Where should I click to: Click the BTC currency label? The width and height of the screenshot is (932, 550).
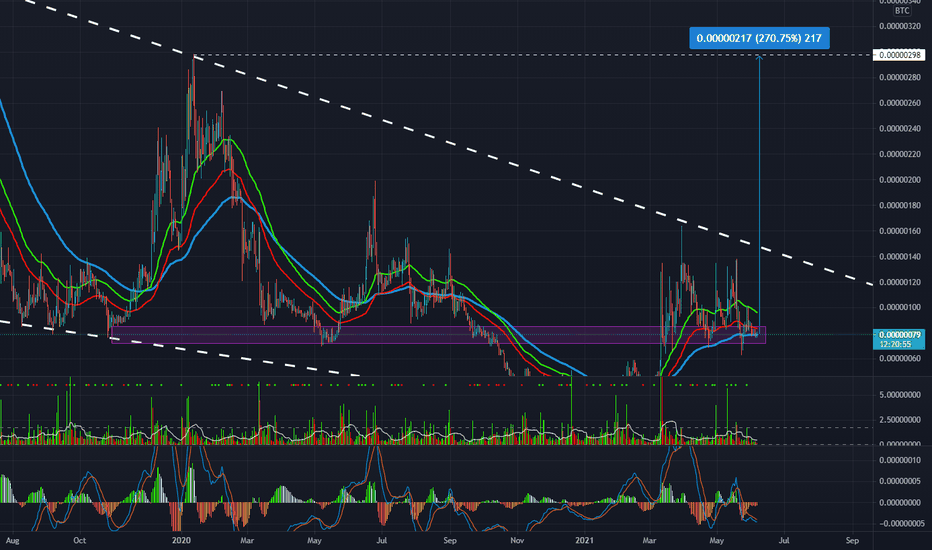pyautogui.click(x=902, y=11)
